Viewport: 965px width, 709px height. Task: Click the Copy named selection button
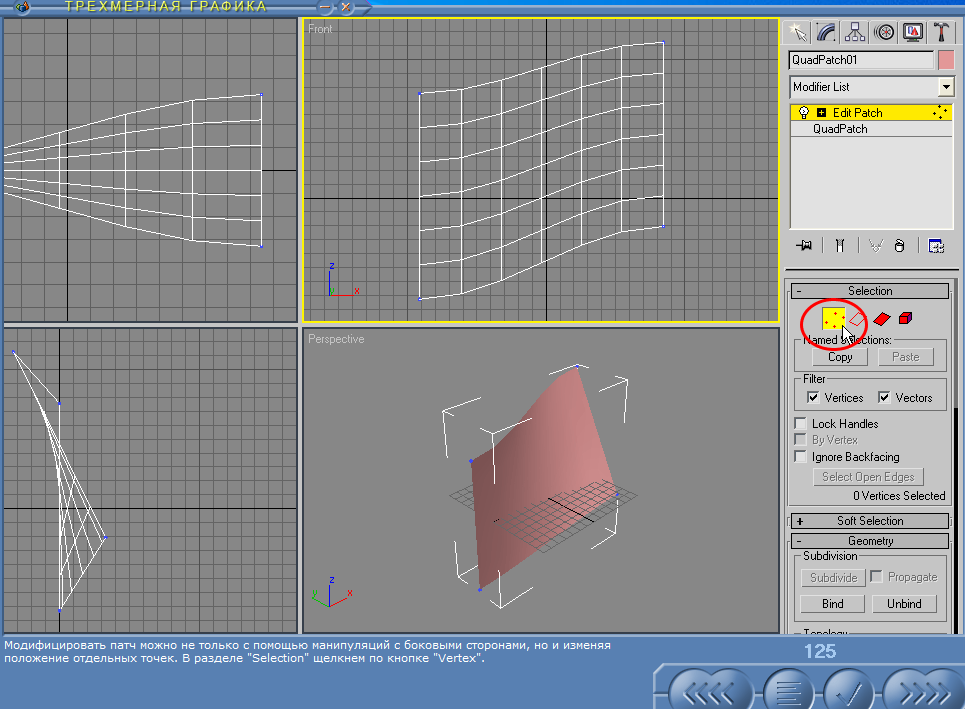[x=840, y=357]
